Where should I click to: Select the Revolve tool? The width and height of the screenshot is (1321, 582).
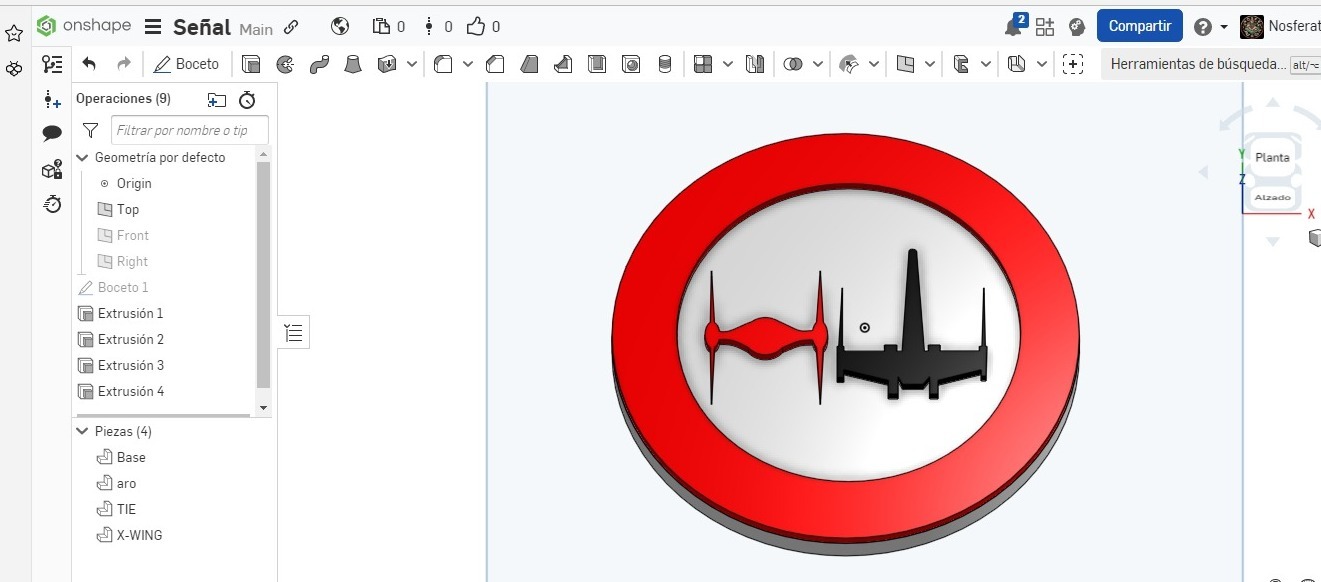click(285, 64)
